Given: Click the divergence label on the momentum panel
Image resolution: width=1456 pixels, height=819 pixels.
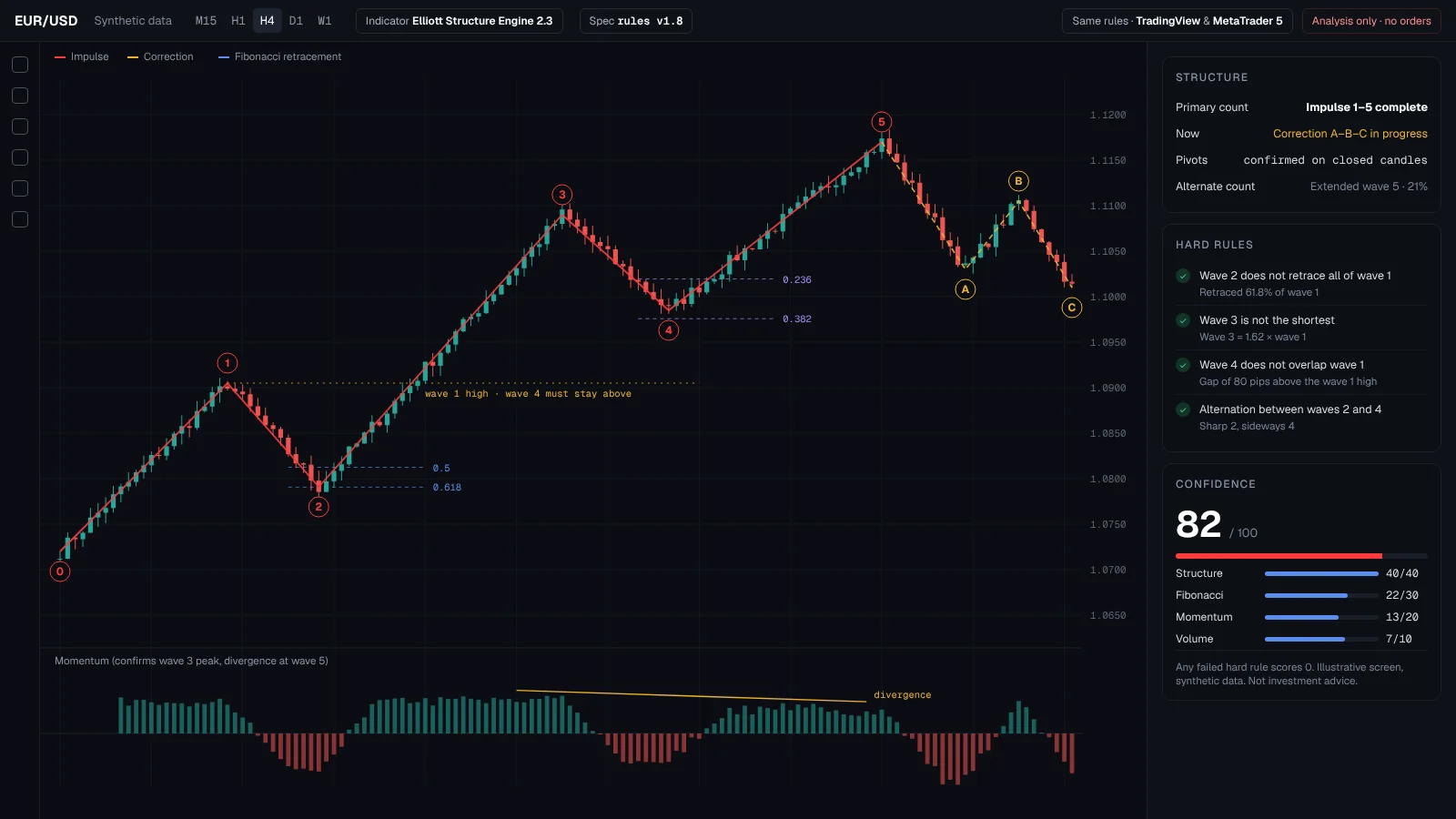Looking at the screenshot, I should click(903, 695).
